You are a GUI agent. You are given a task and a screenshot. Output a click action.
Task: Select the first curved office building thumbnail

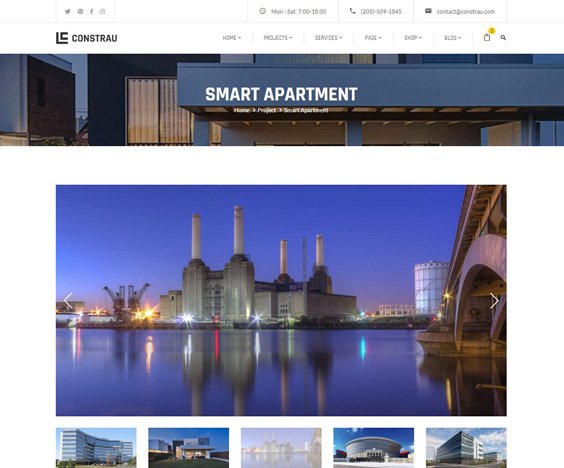[96, 448]
